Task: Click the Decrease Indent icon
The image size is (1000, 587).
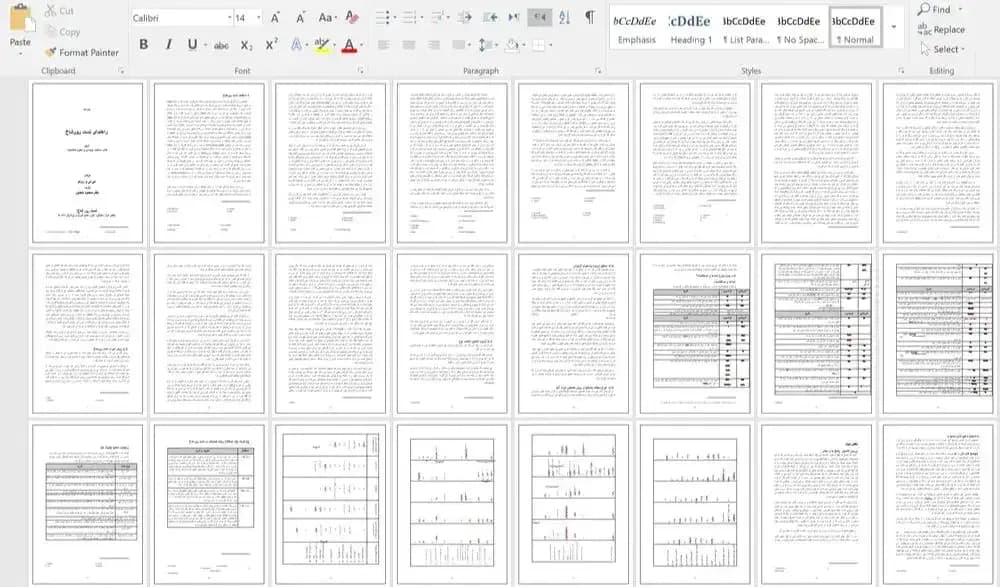Action: pyautogui.click(x=465, y=18)
